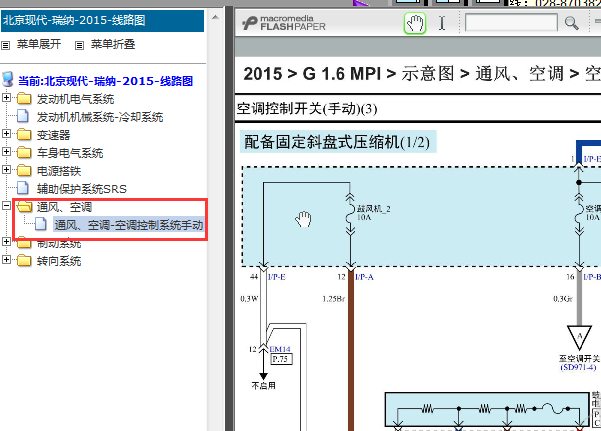This screenshot has height=431, width=601.
Task: Click the 0.3Gr wire size label
Action: (x=563, y=299)
